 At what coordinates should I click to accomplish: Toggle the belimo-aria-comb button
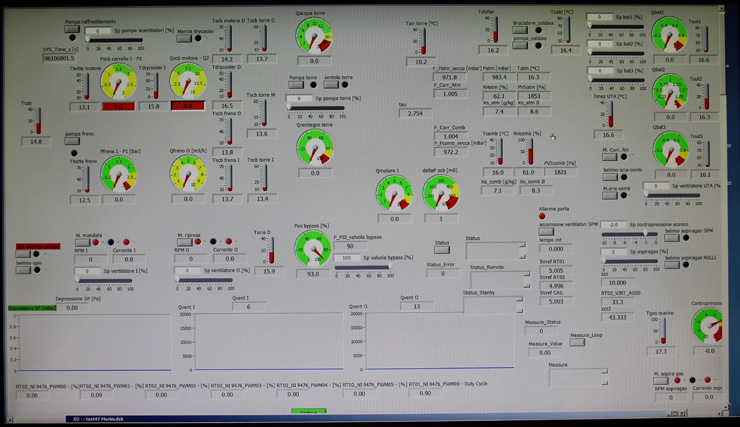610,177
